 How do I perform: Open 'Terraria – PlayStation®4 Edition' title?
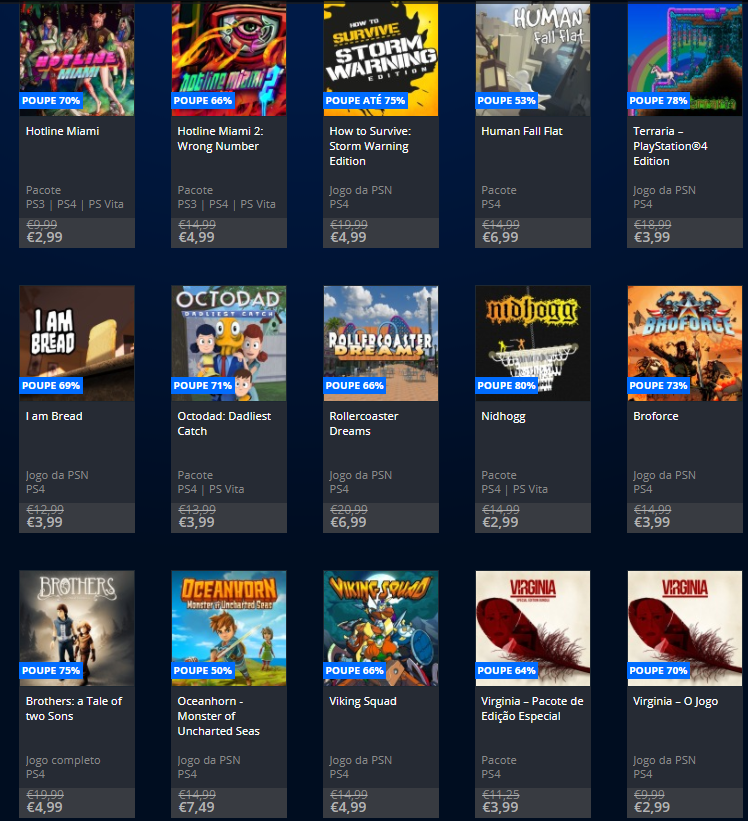pos(670,146)
